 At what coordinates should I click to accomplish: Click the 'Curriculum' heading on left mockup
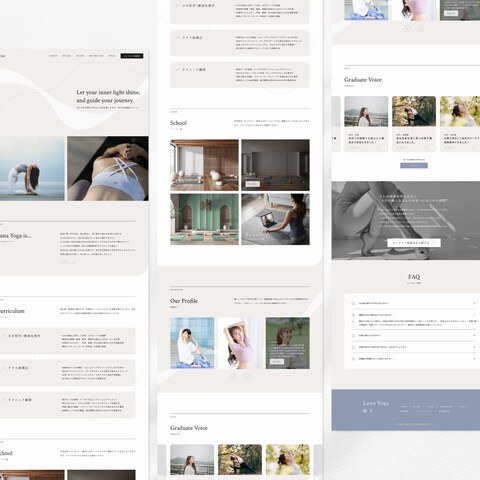click(12, 311)
